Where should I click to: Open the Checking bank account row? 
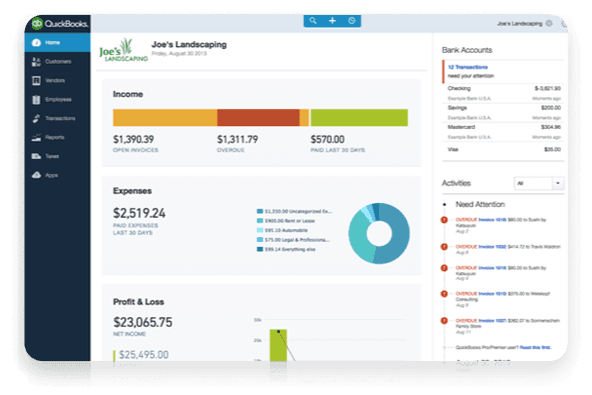click(x=504, y=93)
